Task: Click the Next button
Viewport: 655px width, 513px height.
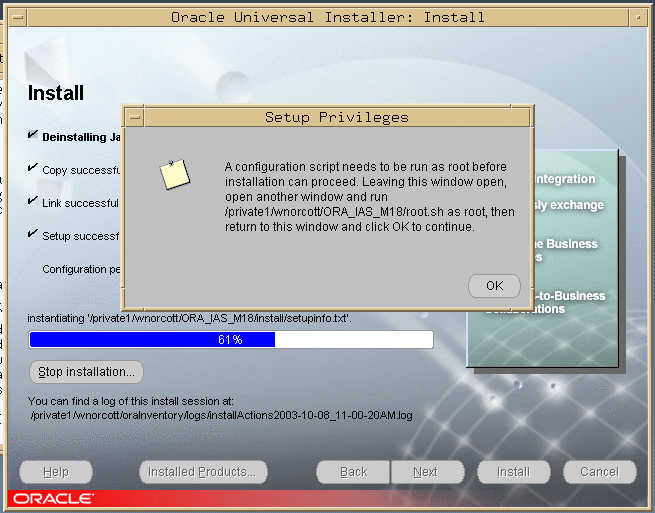Action: [427, 472]
